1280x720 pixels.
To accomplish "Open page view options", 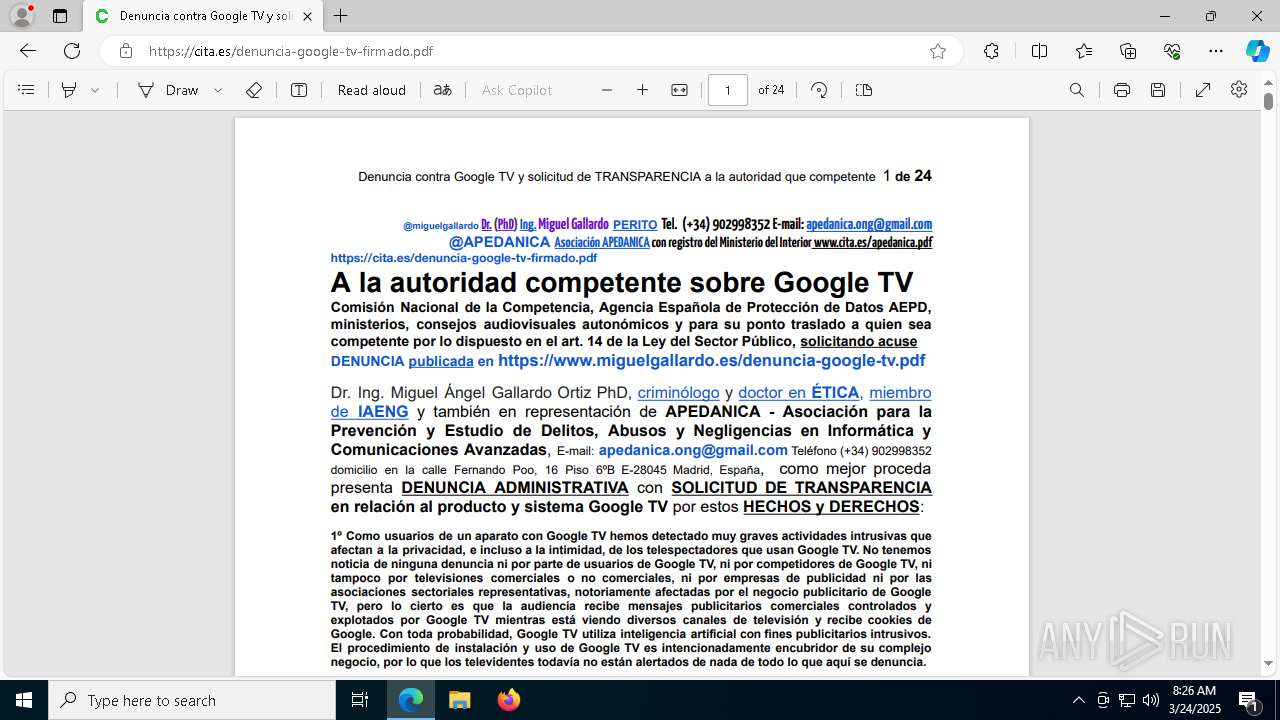I will click(x=864, y=90).
